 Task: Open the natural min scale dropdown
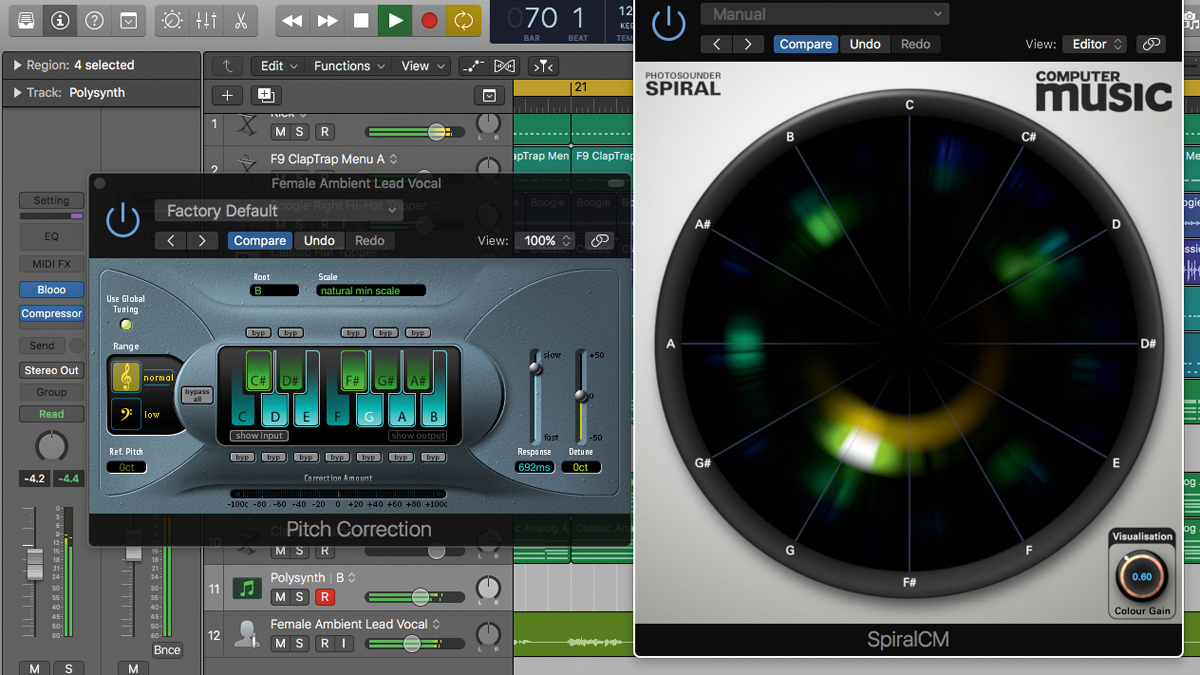370,291
